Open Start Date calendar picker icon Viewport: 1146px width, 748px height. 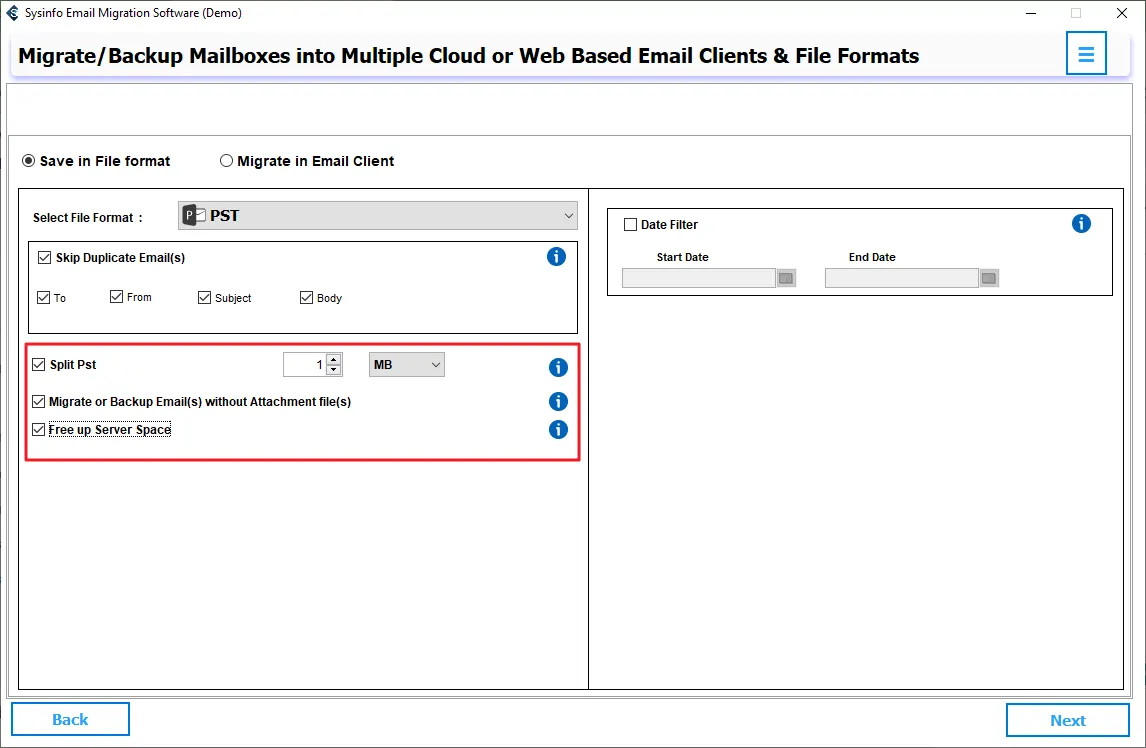(786, 278)
